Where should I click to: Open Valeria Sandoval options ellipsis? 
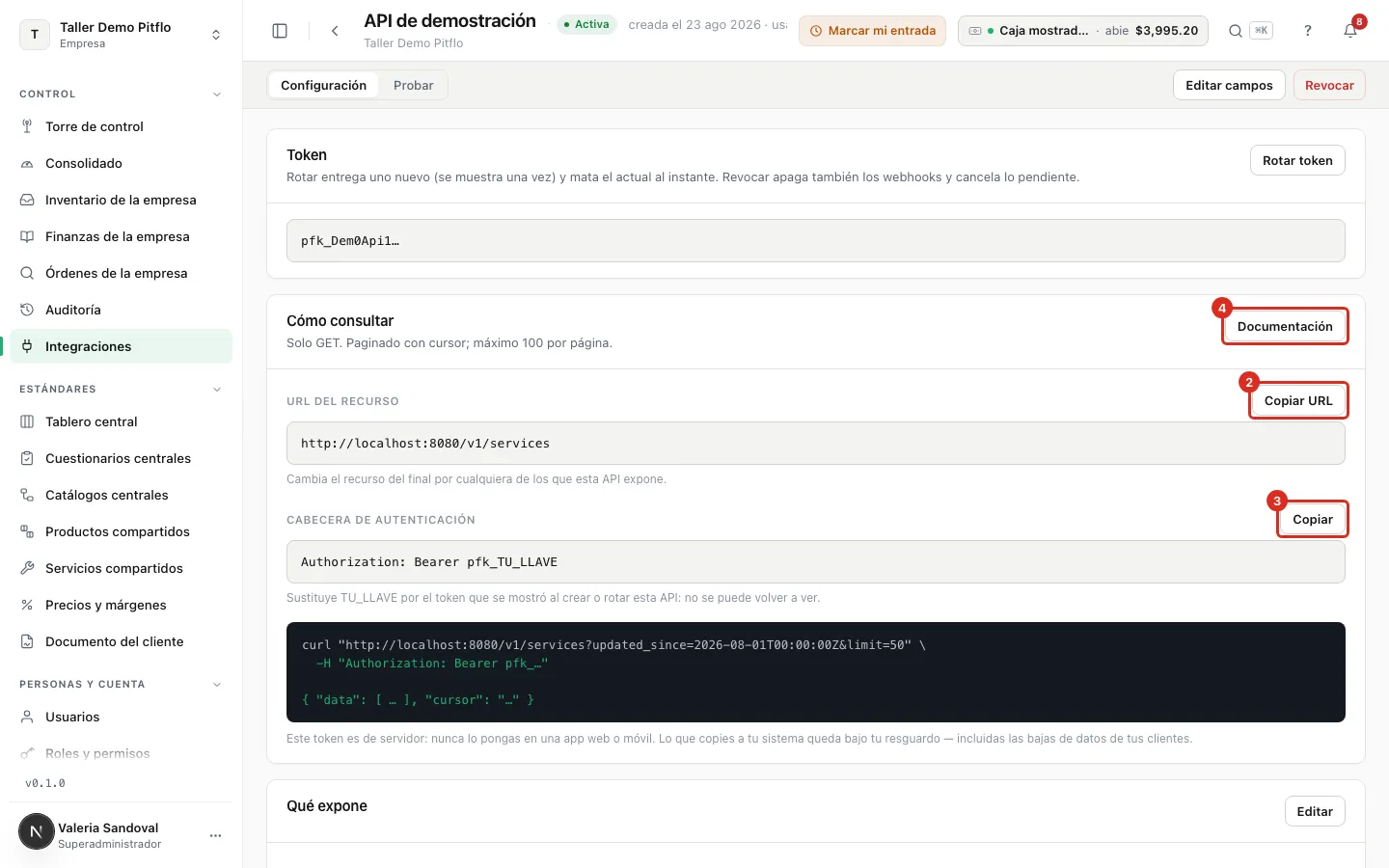click(x=215, y=835)
